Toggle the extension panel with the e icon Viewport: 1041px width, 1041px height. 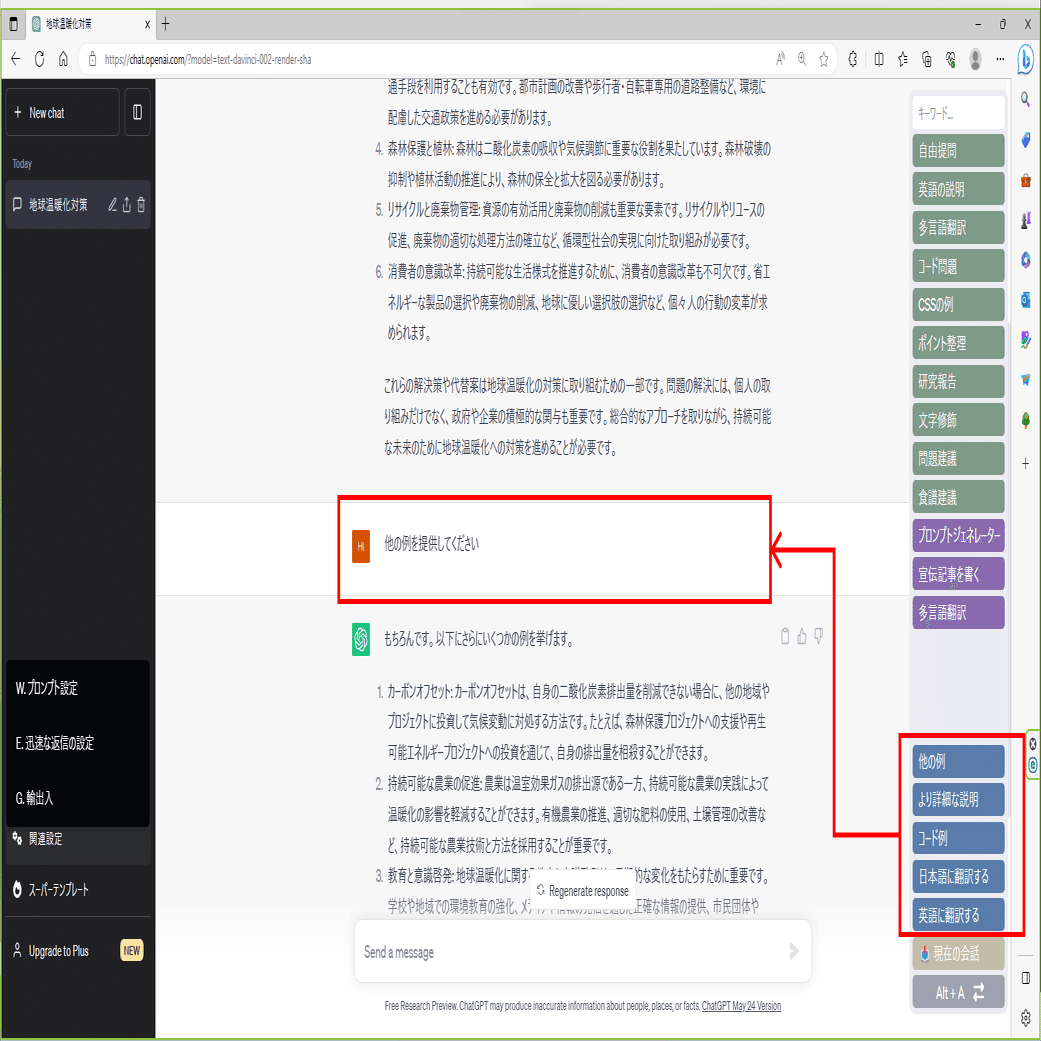point(1034,763)
